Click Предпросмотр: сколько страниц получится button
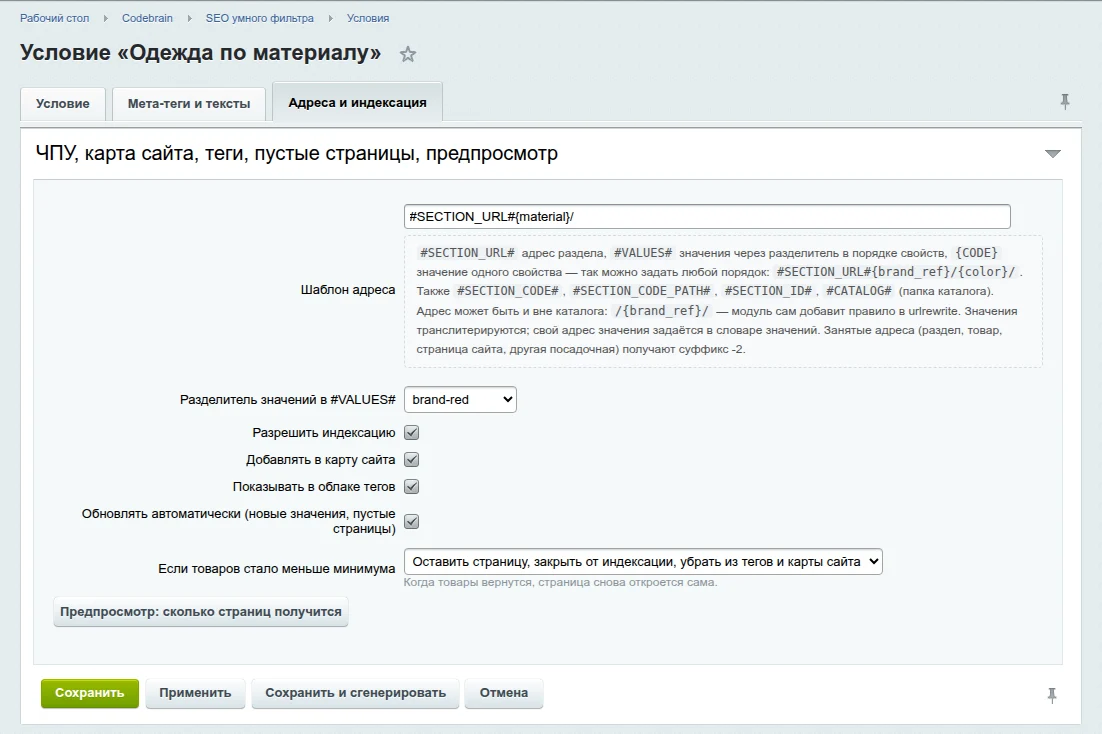 click(x=200, y=612)
